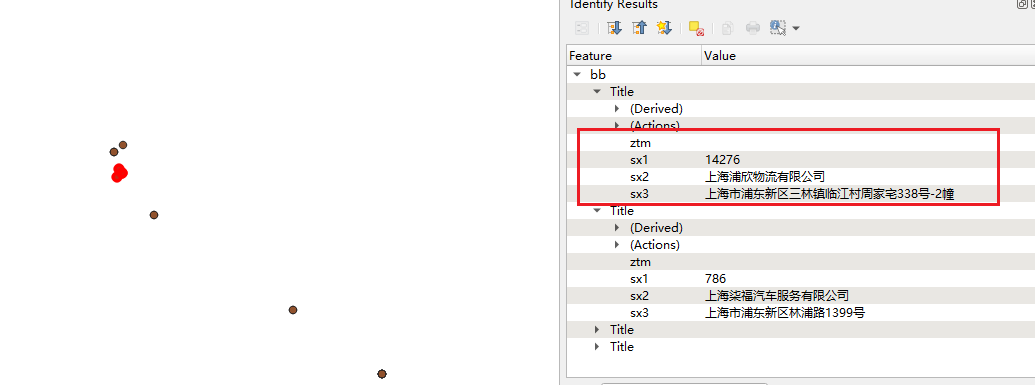Screen dimensions: 1035x385
Task: Click the Expand Tree icon
Action: point(615,28)
